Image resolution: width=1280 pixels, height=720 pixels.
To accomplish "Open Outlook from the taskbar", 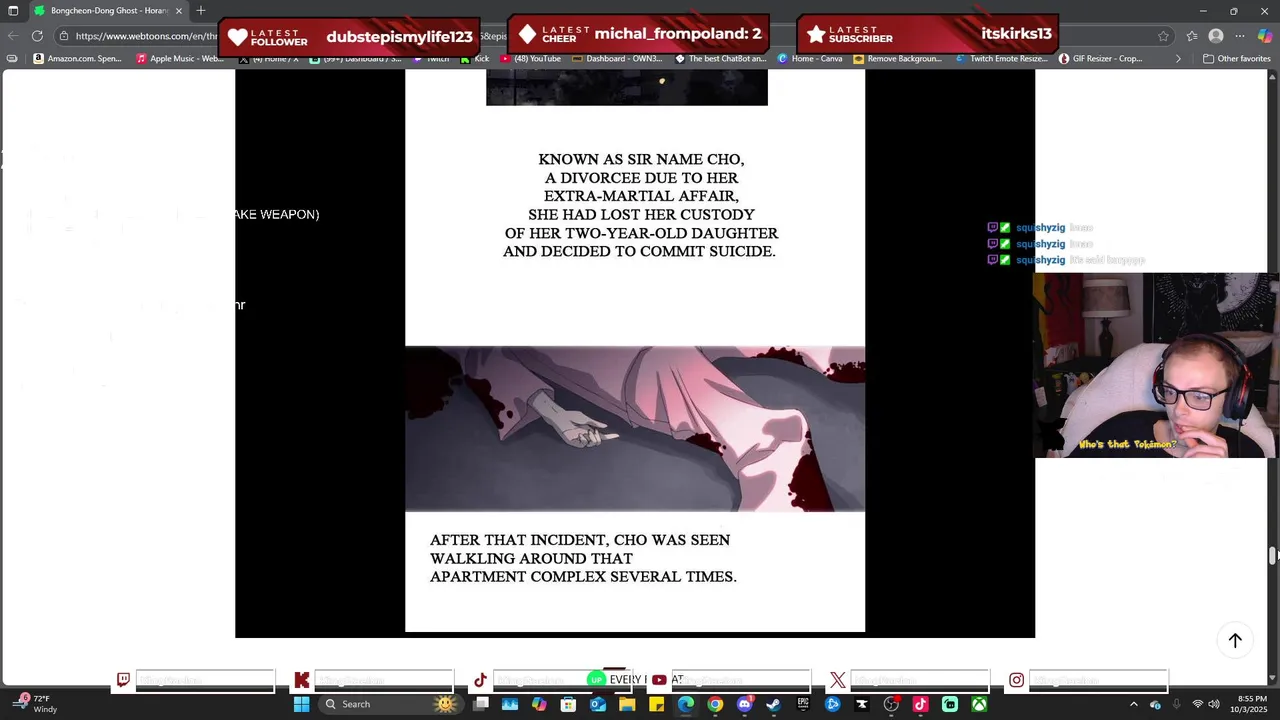I will (598, 704).
